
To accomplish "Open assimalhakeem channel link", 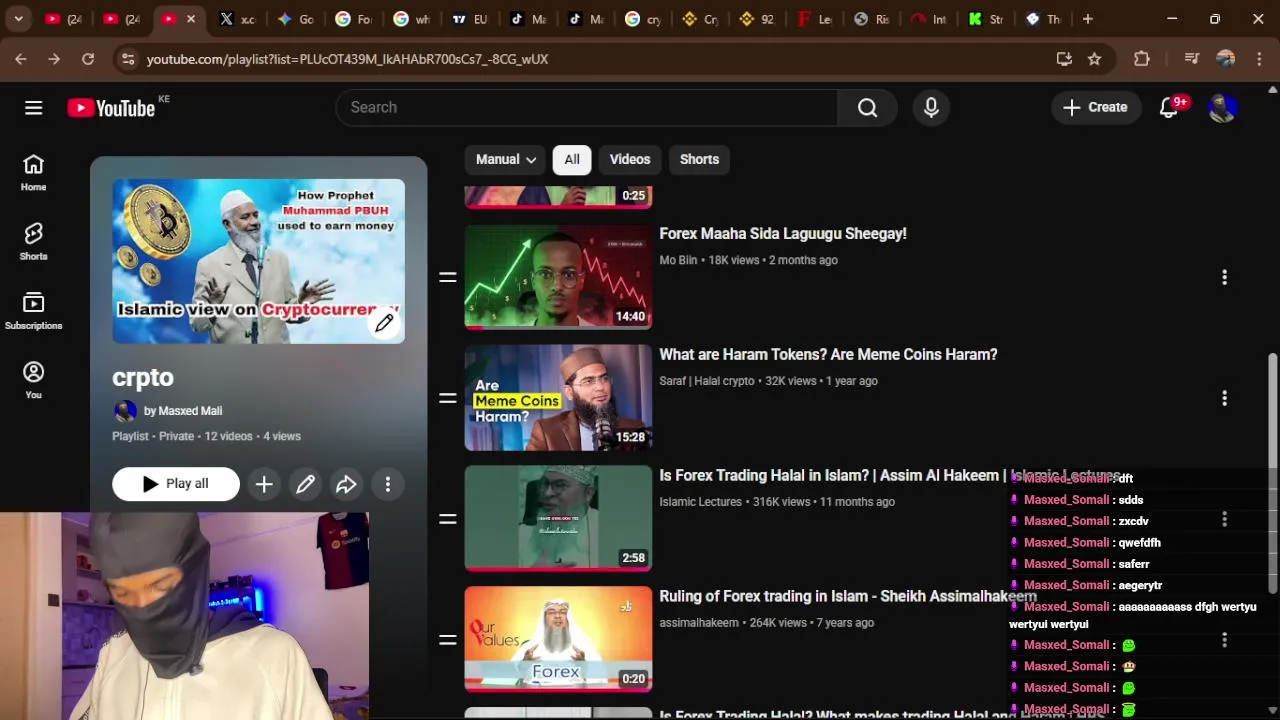I will point(699,623).
